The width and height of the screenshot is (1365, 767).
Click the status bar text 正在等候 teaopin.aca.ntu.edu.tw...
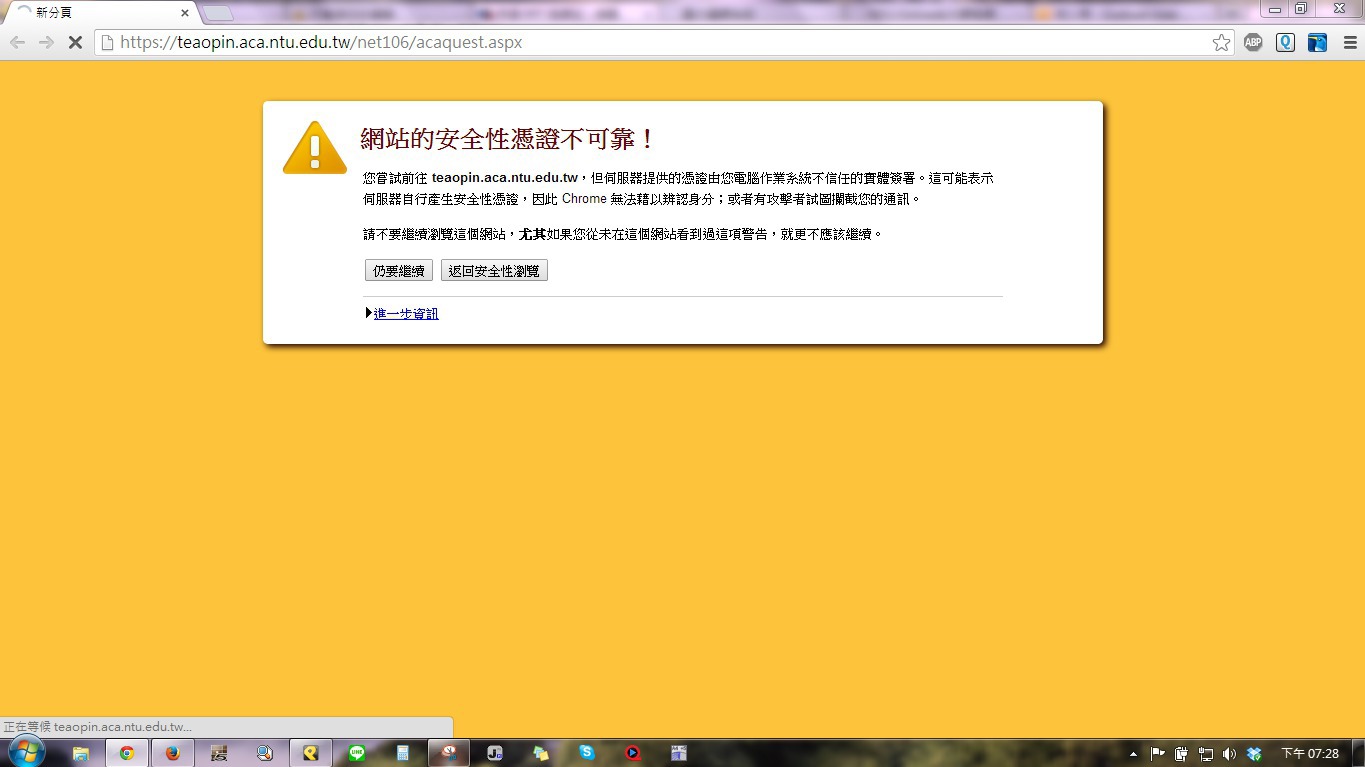click(98, 727)
